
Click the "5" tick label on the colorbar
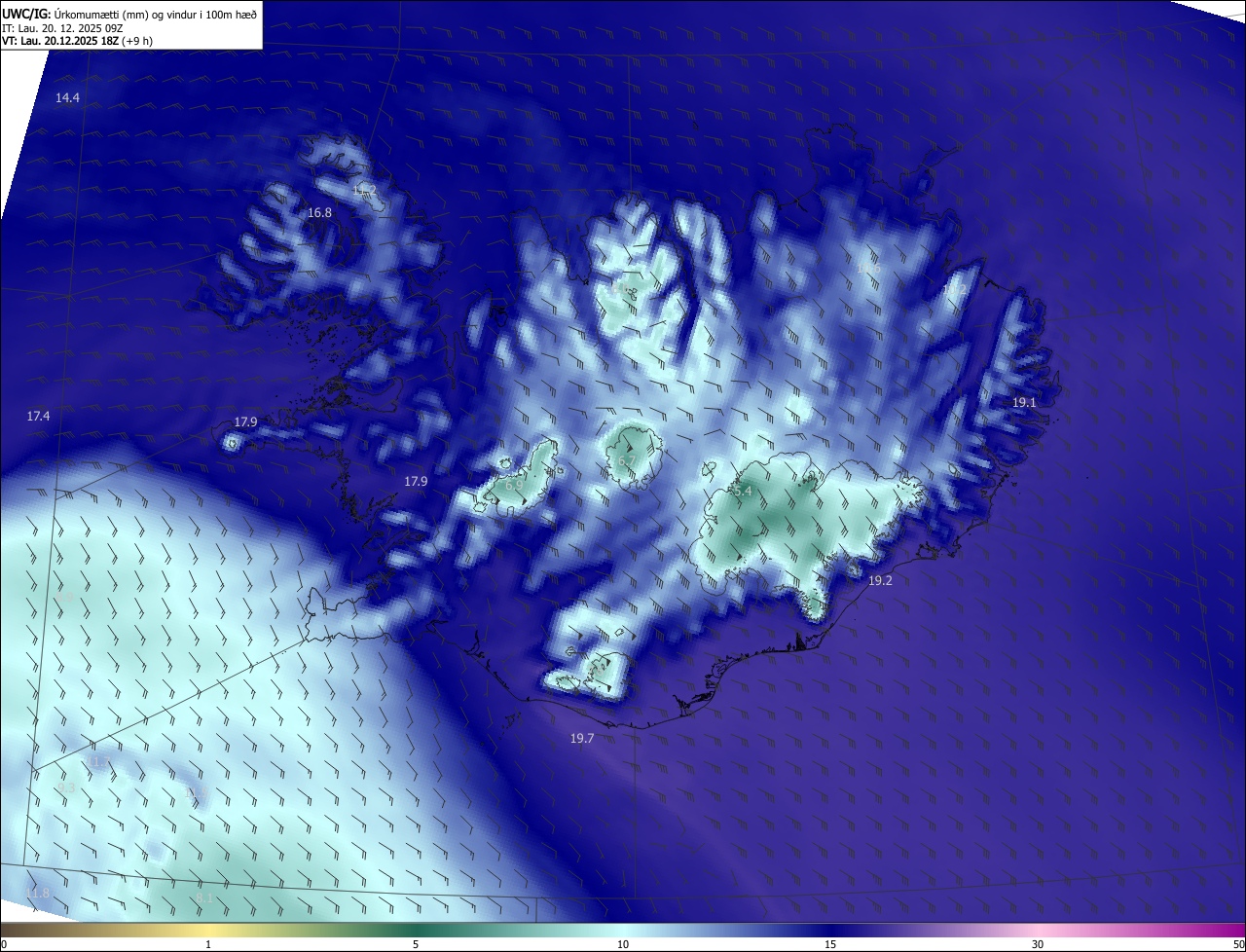point(416,944)
